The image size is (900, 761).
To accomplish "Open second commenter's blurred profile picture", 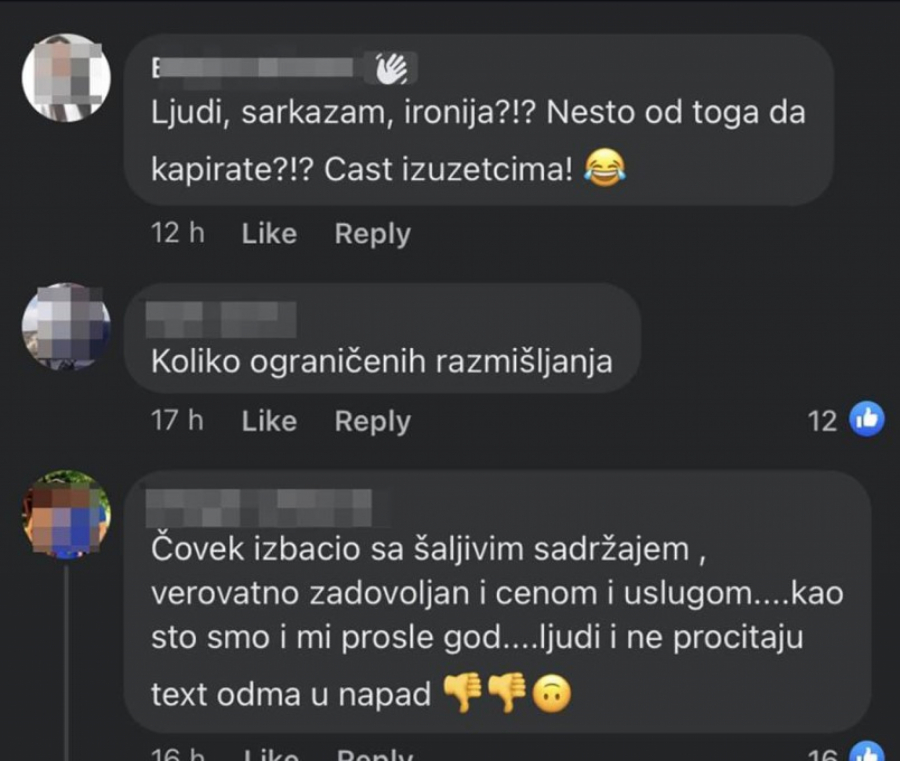I will pyautogui.click(x=66, y=325).
